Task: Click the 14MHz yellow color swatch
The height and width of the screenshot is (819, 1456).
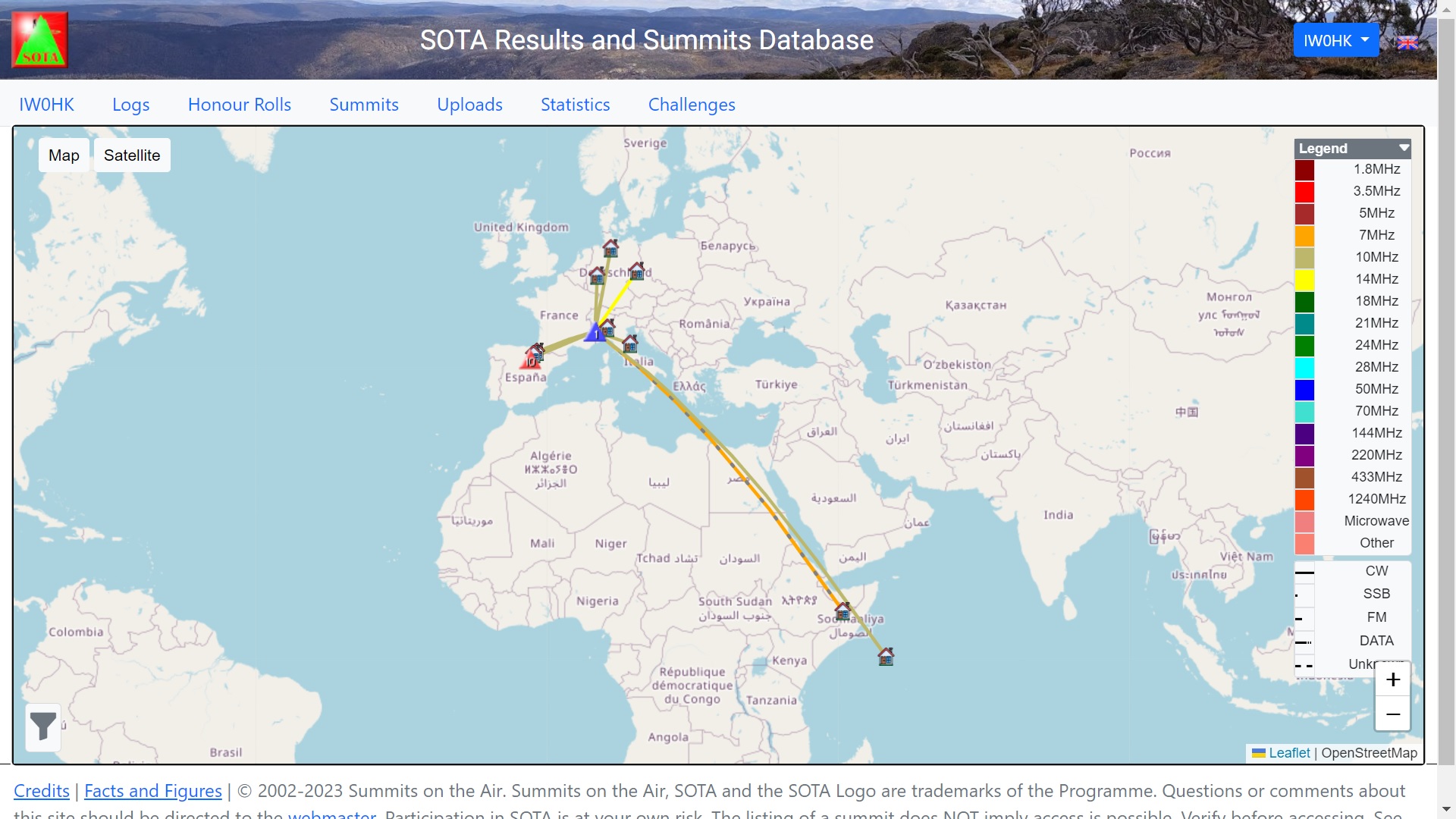Action: click(1304, 279)
